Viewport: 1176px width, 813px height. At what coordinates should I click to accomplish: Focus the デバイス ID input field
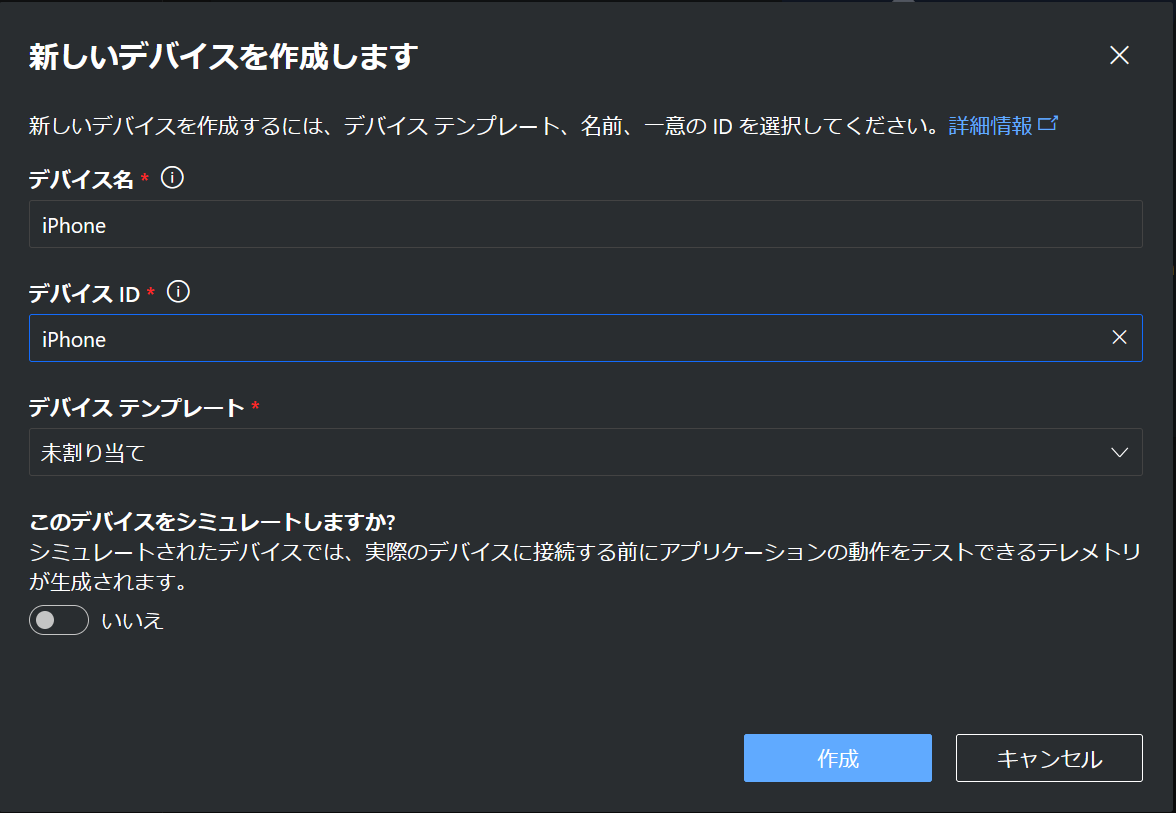tap(586, 338)
